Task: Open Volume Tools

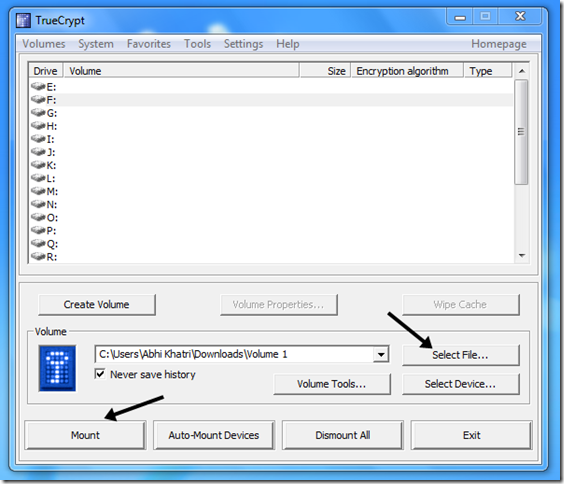Action: click(332, 384)
